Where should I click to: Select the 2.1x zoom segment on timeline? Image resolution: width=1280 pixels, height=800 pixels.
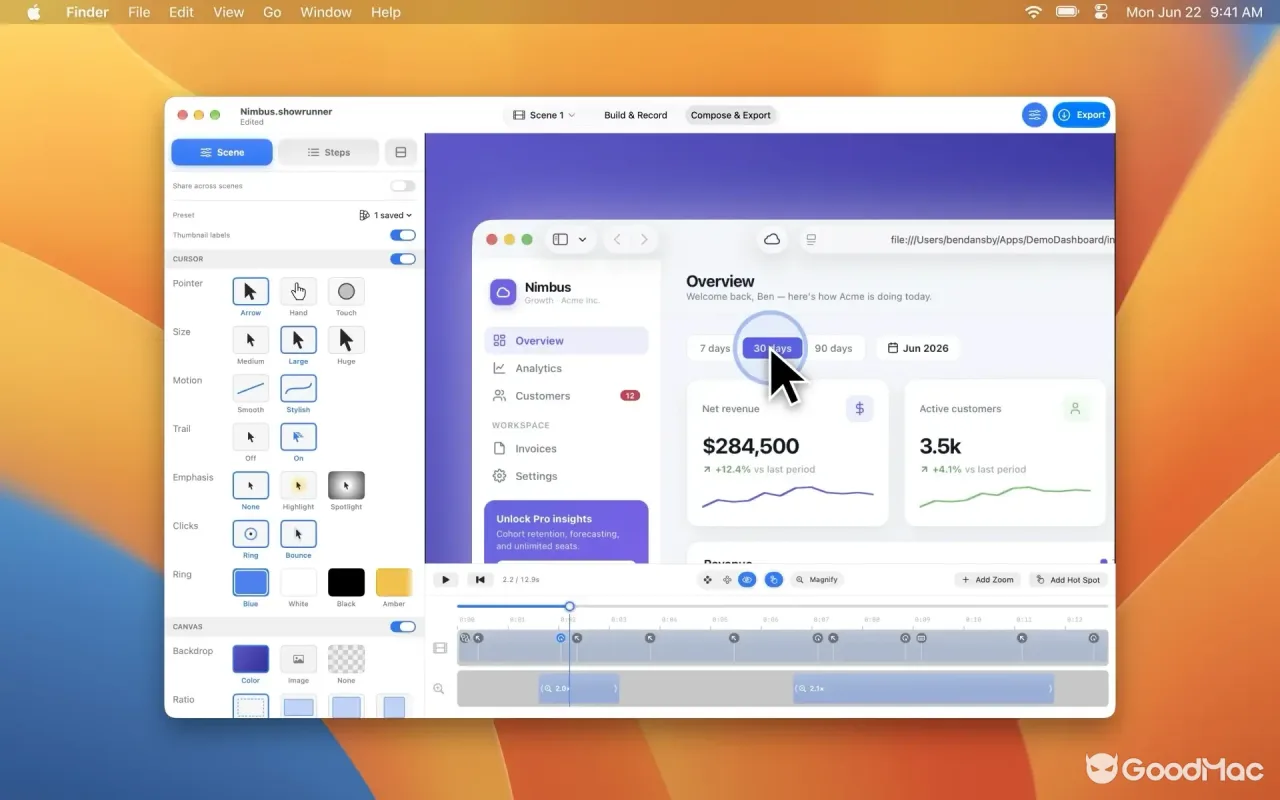point(924,688)
